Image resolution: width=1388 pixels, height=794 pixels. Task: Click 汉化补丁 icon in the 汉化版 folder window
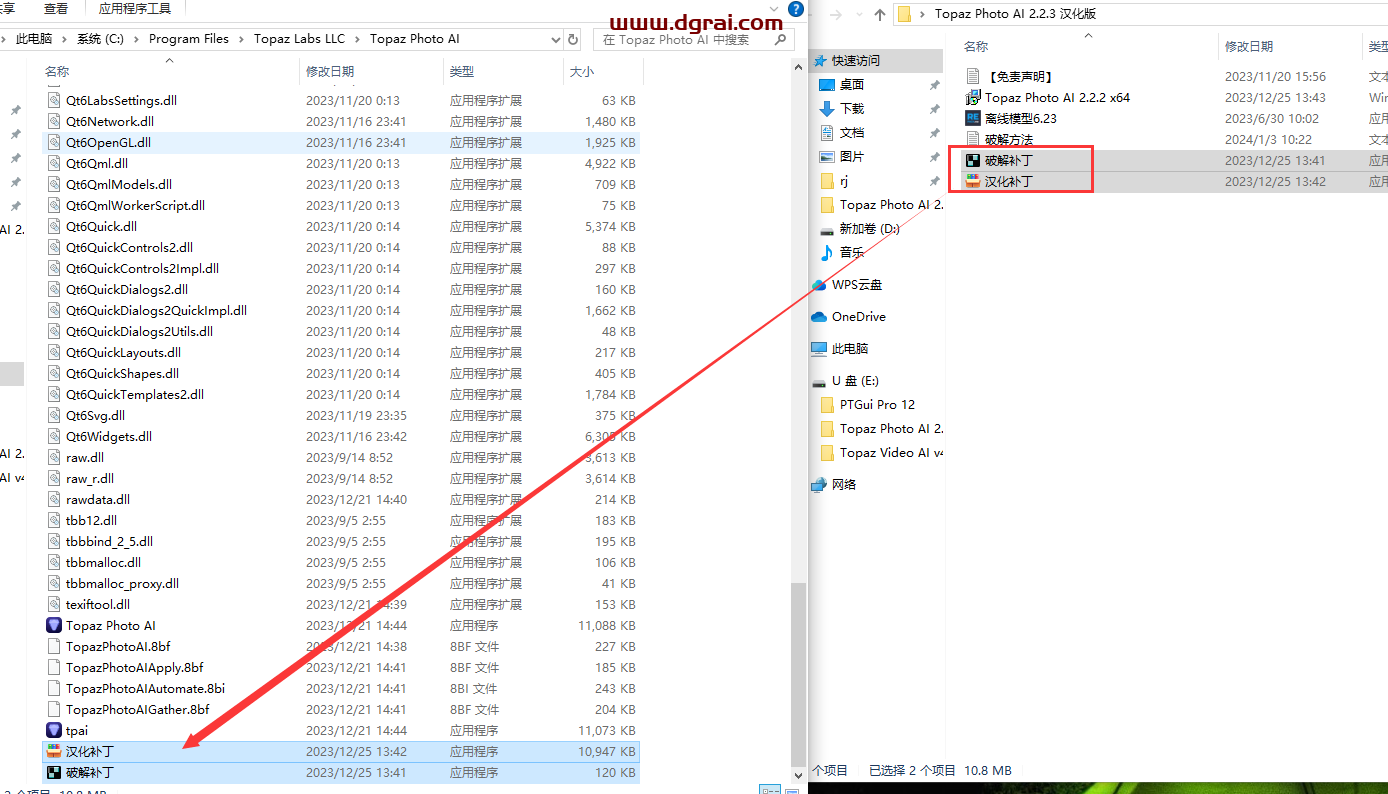click(973, 181)
